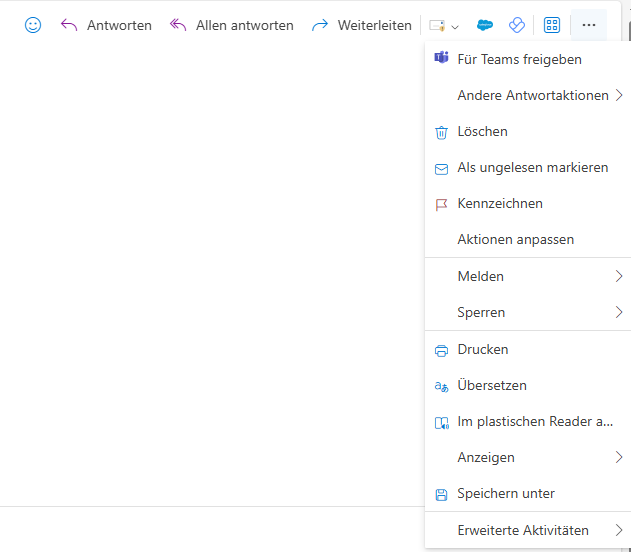
Task: Expand the Andere Antwortaktionen submenu chevron
Action: (x=619, y=95)
